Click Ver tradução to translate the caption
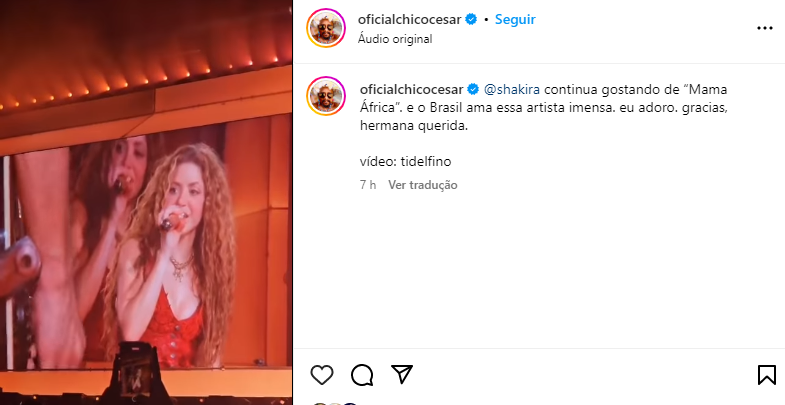Viewport: 785px width, 405px height. (423, 185)
